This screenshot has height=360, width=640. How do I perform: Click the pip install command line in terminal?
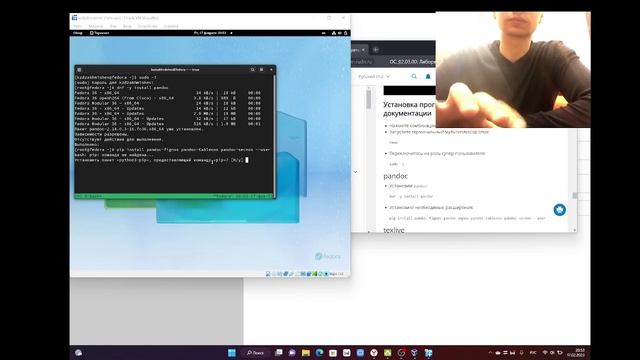point(172,150)
